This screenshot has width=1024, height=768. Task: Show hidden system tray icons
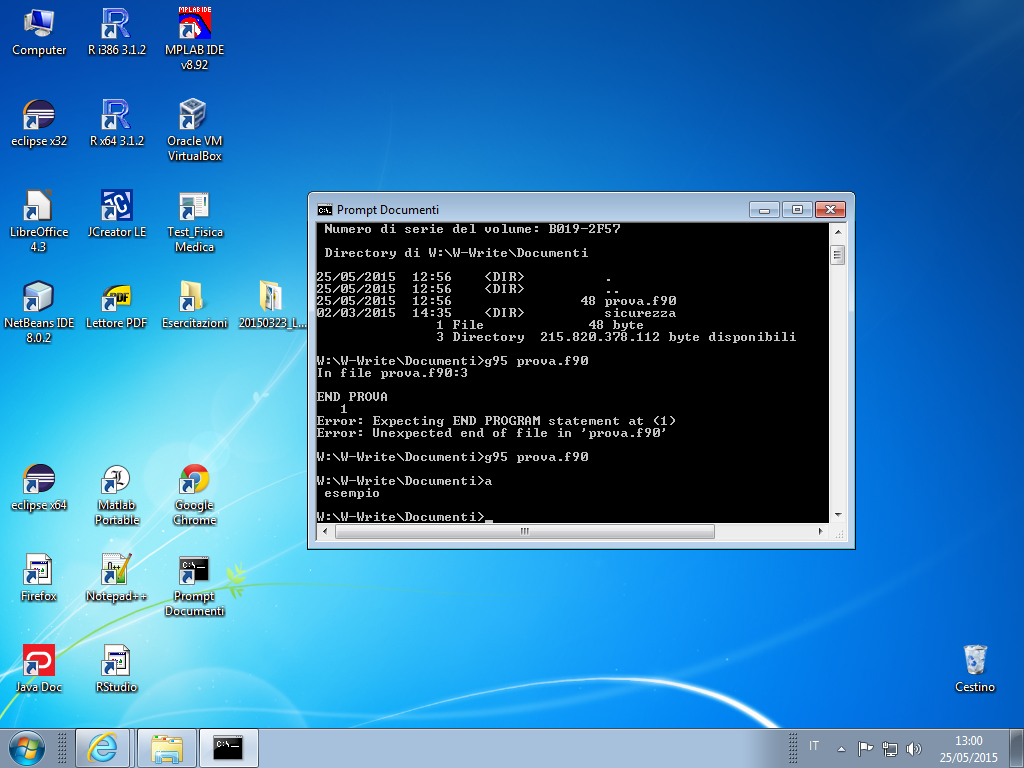(x=842, y=748)
